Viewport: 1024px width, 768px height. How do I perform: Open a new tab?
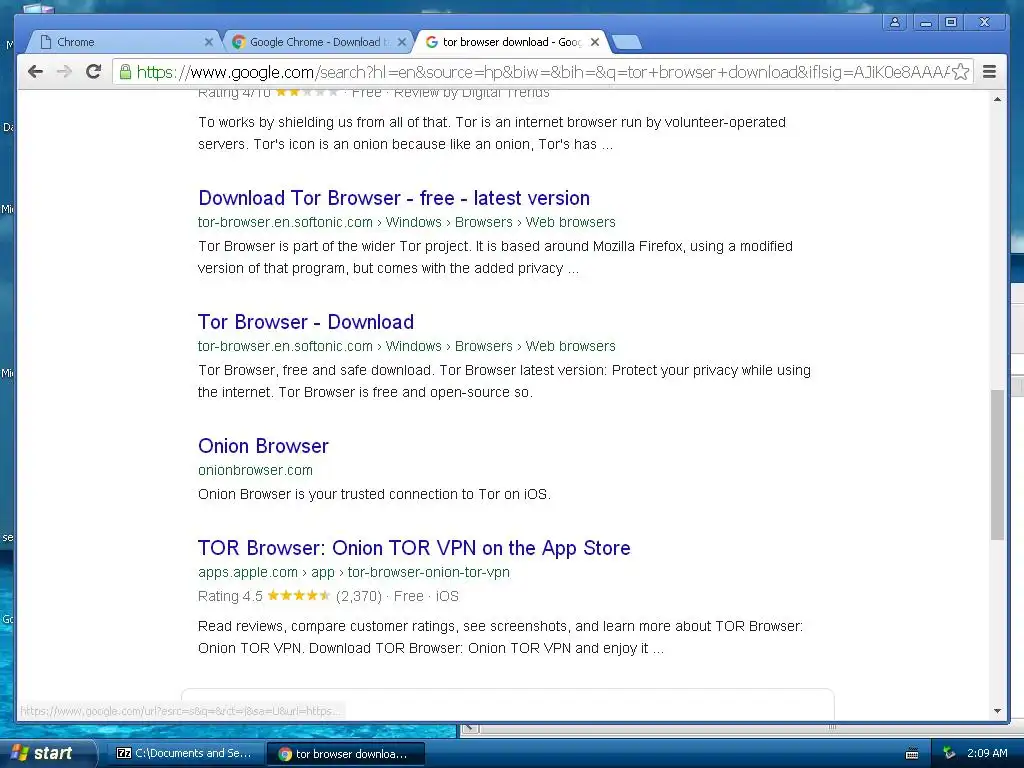628,42
